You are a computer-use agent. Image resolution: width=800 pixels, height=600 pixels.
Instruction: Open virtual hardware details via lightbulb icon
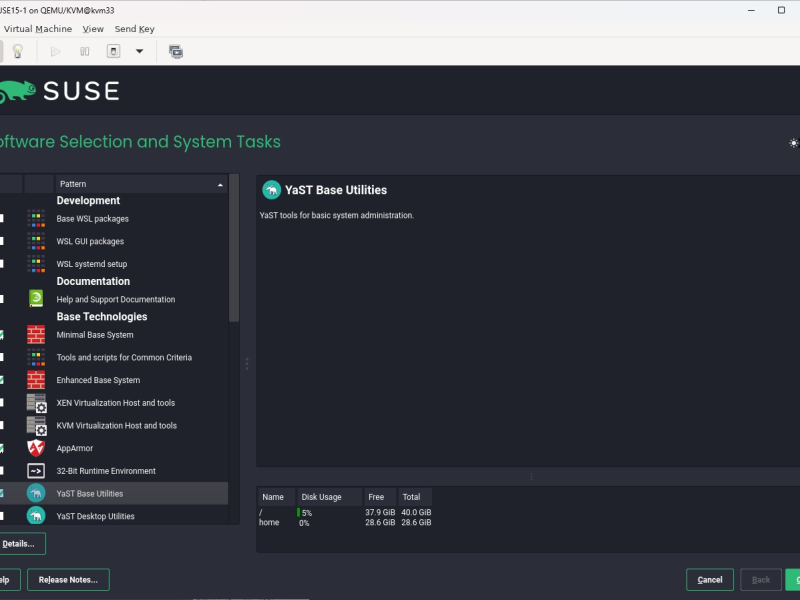17,51
